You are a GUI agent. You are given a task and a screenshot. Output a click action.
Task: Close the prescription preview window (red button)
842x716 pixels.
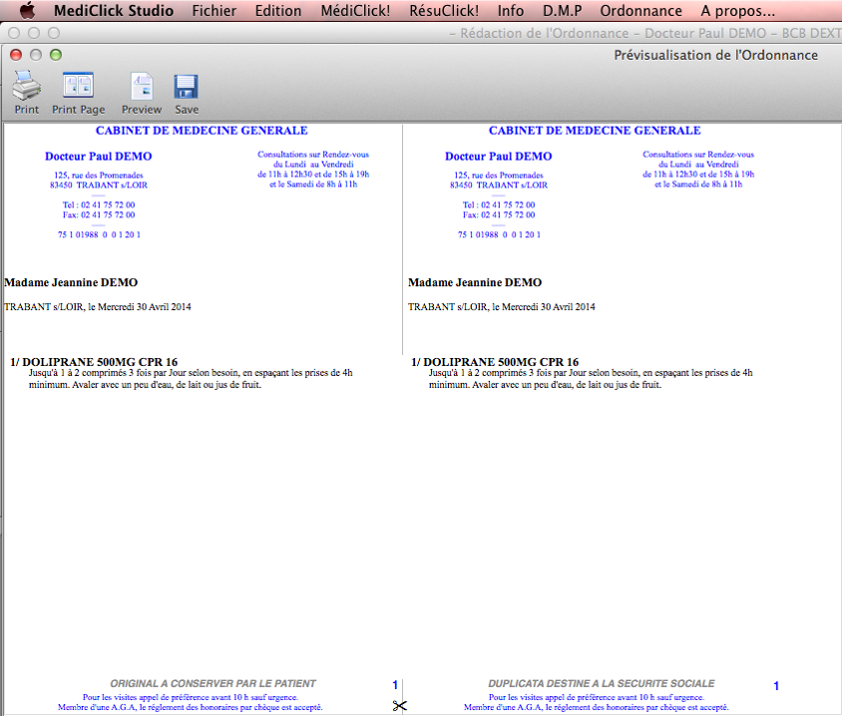17,55
